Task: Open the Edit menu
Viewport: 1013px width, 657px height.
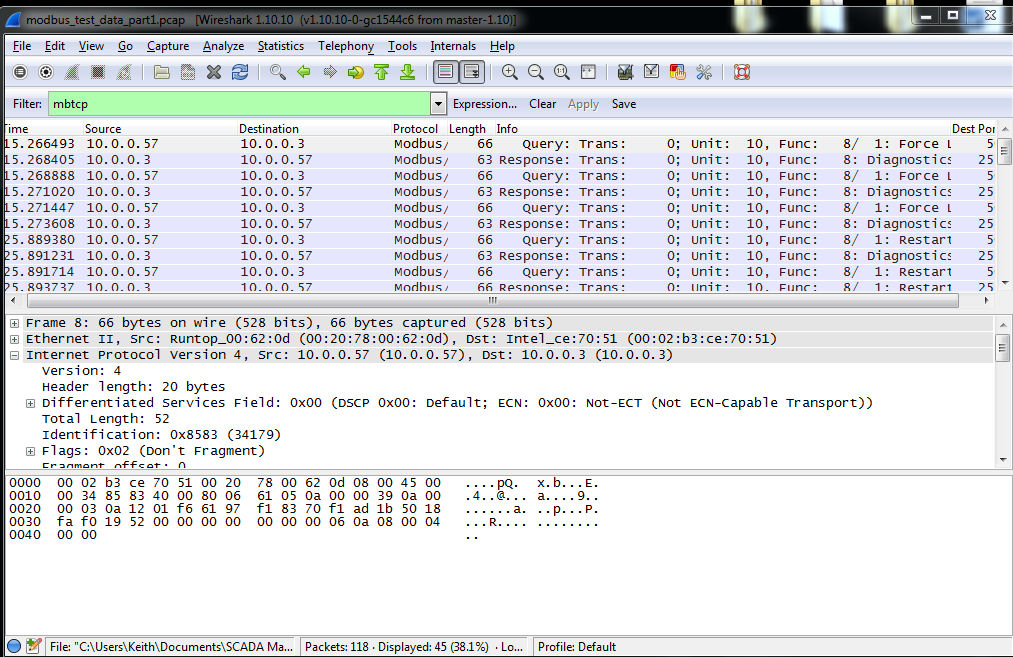Action: pyautogui.click(x=54, y=46)
